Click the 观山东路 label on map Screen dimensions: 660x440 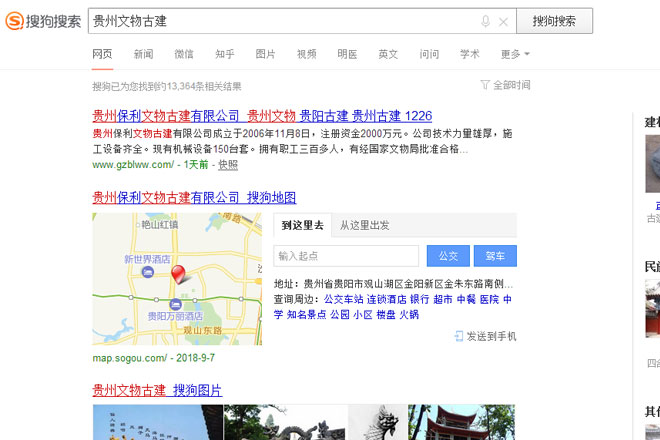(x=202, y=331)
